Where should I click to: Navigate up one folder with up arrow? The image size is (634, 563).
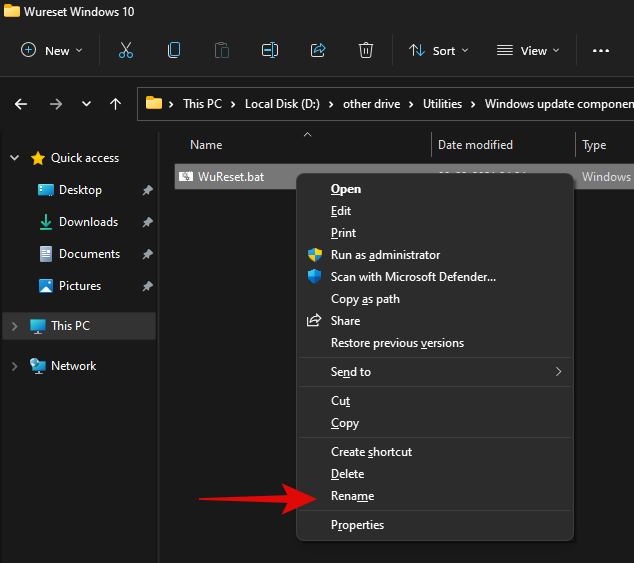tap(116, 103)
